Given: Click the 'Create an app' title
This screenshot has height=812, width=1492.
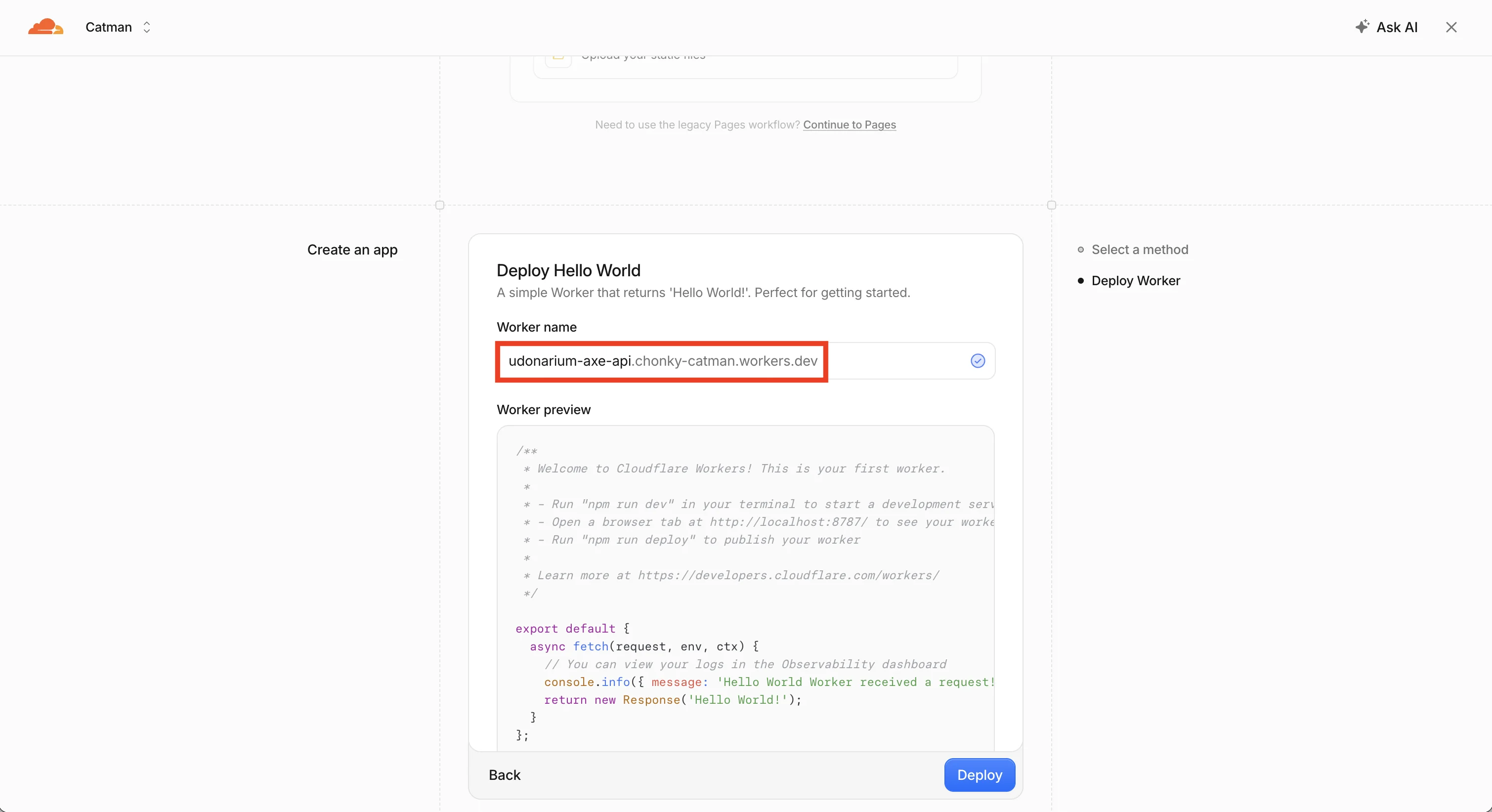Looking at the screenshot, I should pos(352,250).
